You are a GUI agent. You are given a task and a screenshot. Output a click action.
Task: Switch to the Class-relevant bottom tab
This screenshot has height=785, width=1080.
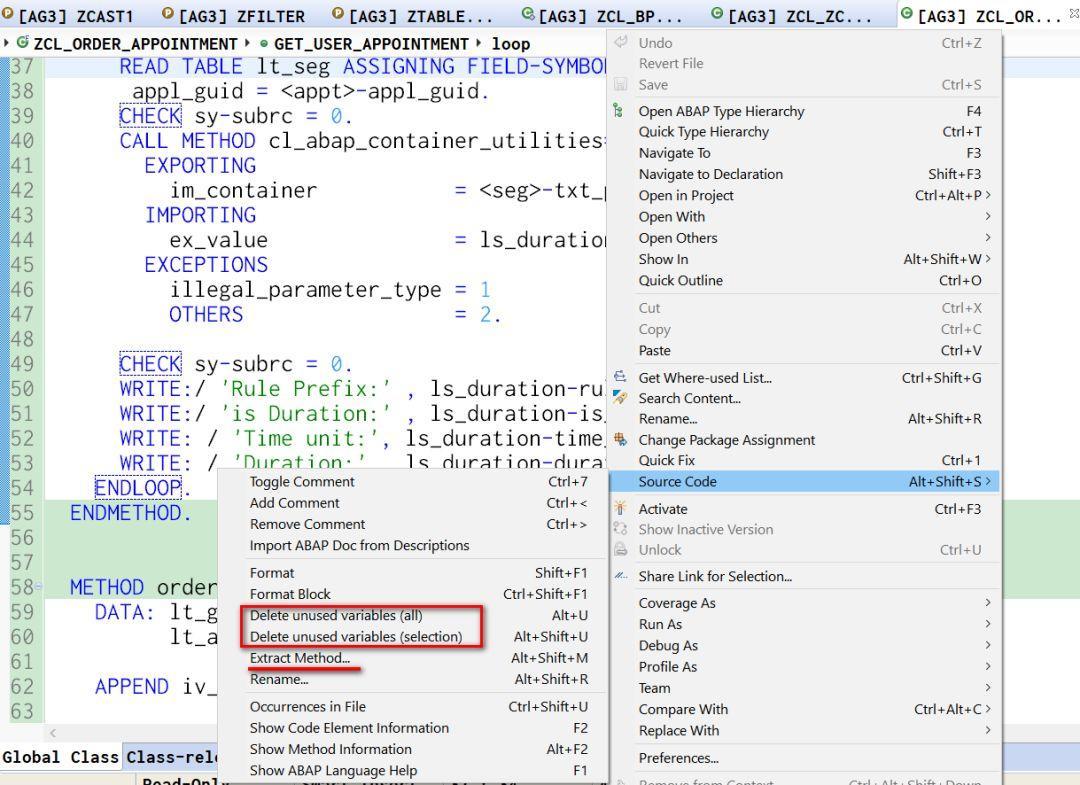pyautogui.click(x=171, y=757)
